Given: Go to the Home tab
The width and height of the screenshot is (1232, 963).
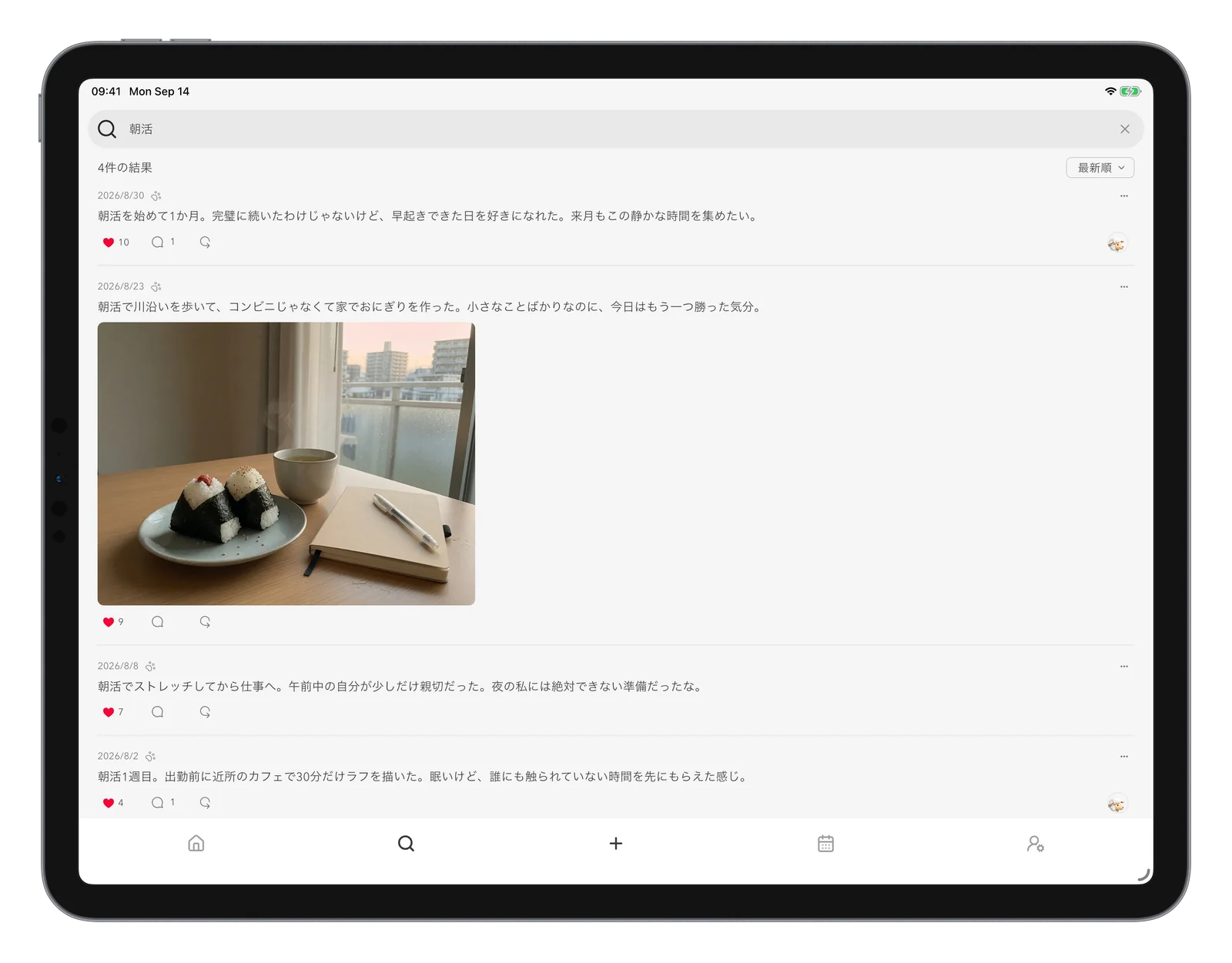Looking at the screenshot, I should click(196, 844).
